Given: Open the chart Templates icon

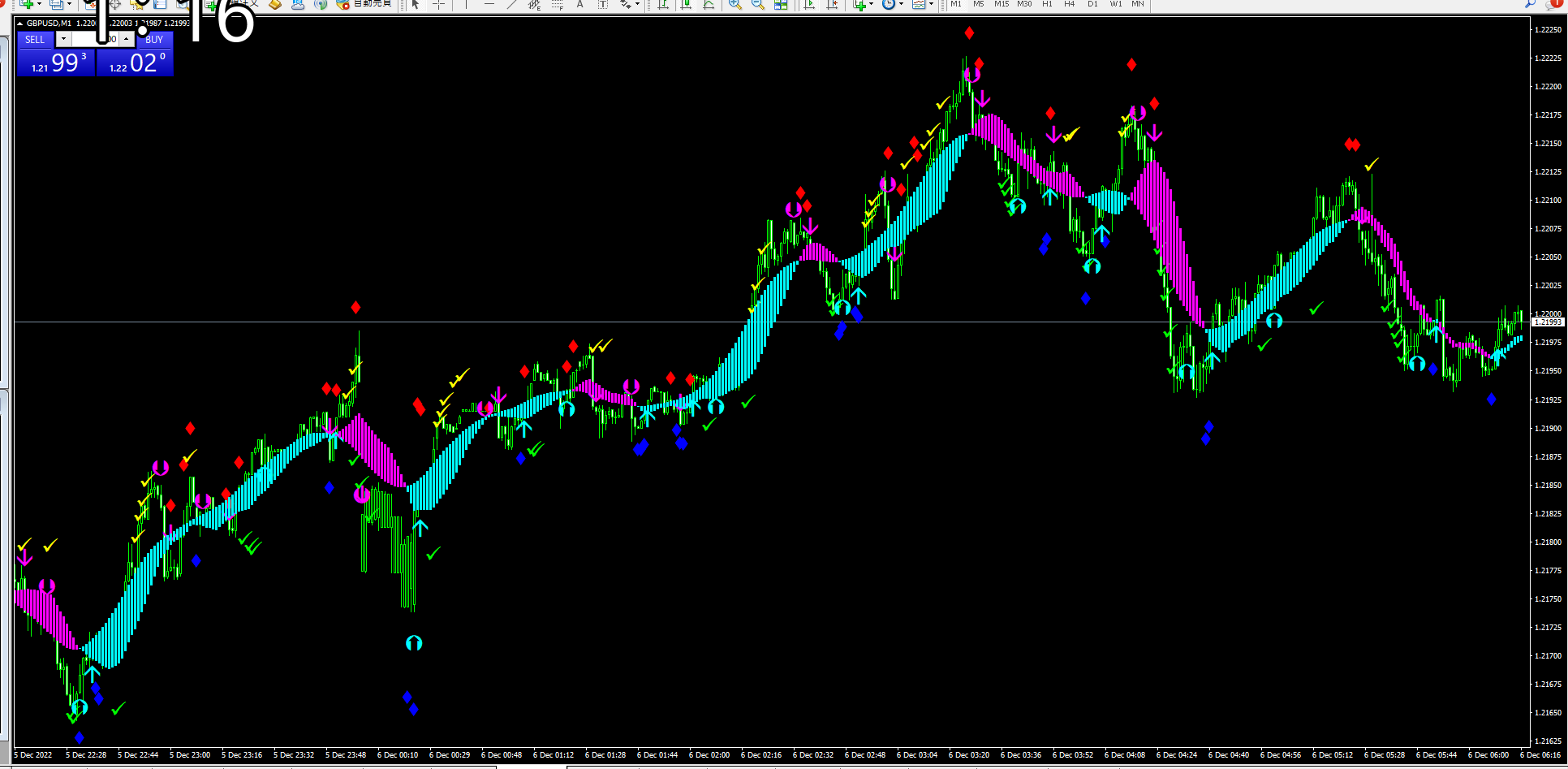Looking at the screenshot, I should 919,4.
